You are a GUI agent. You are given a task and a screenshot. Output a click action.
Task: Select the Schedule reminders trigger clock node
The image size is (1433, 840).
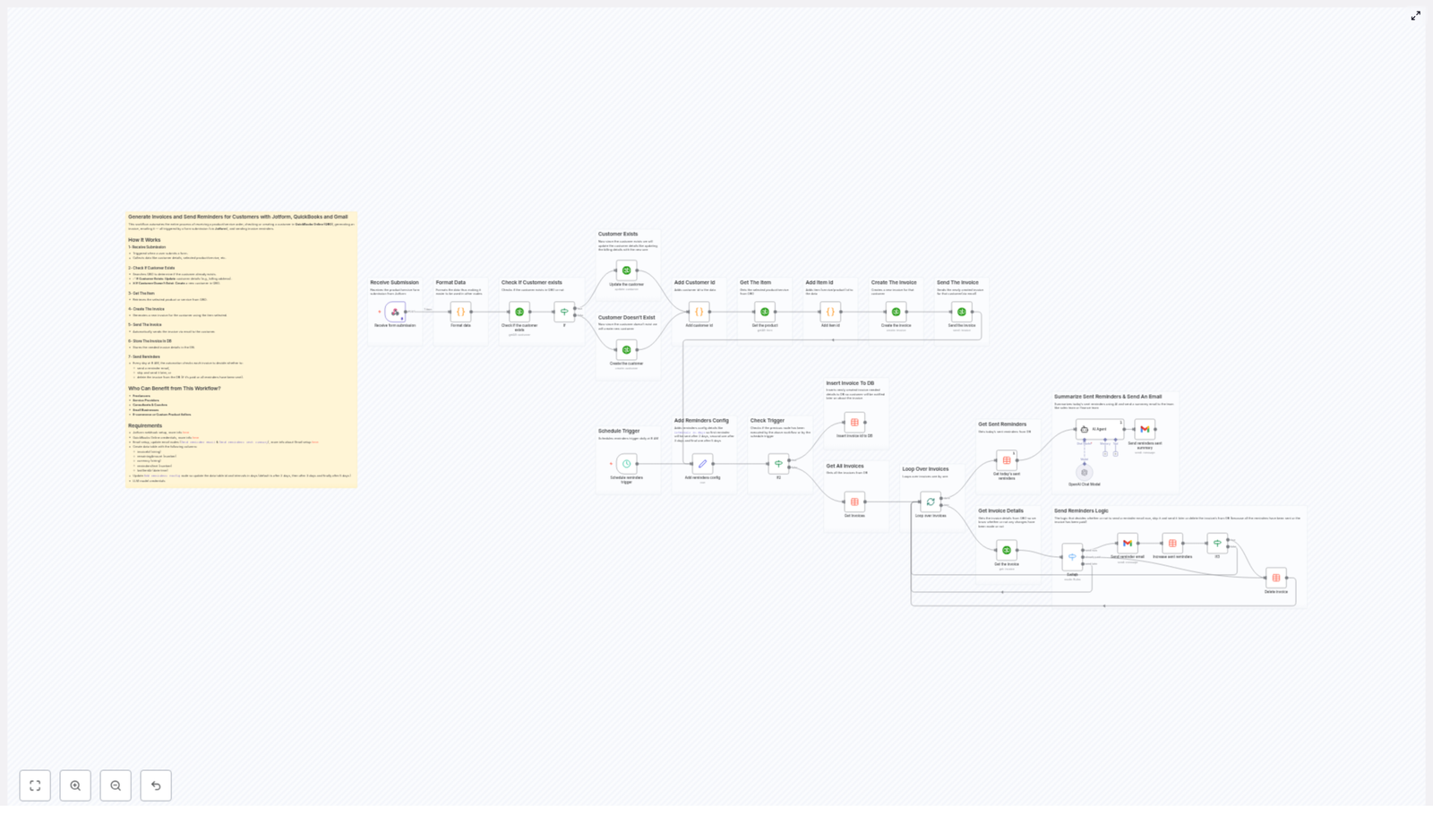coord(627,465)
